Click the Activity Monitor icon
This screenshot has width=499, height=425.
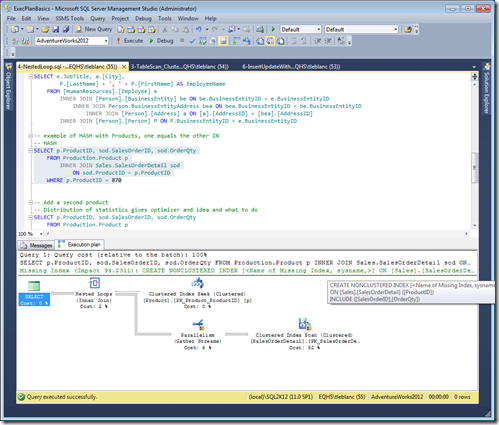point(260,29)
